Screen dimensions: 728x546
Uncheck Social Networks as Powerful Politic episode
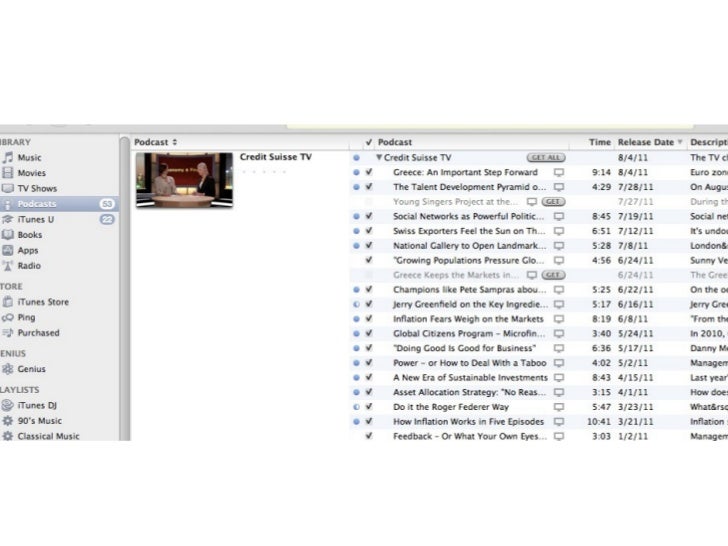[x=369, y=216]
